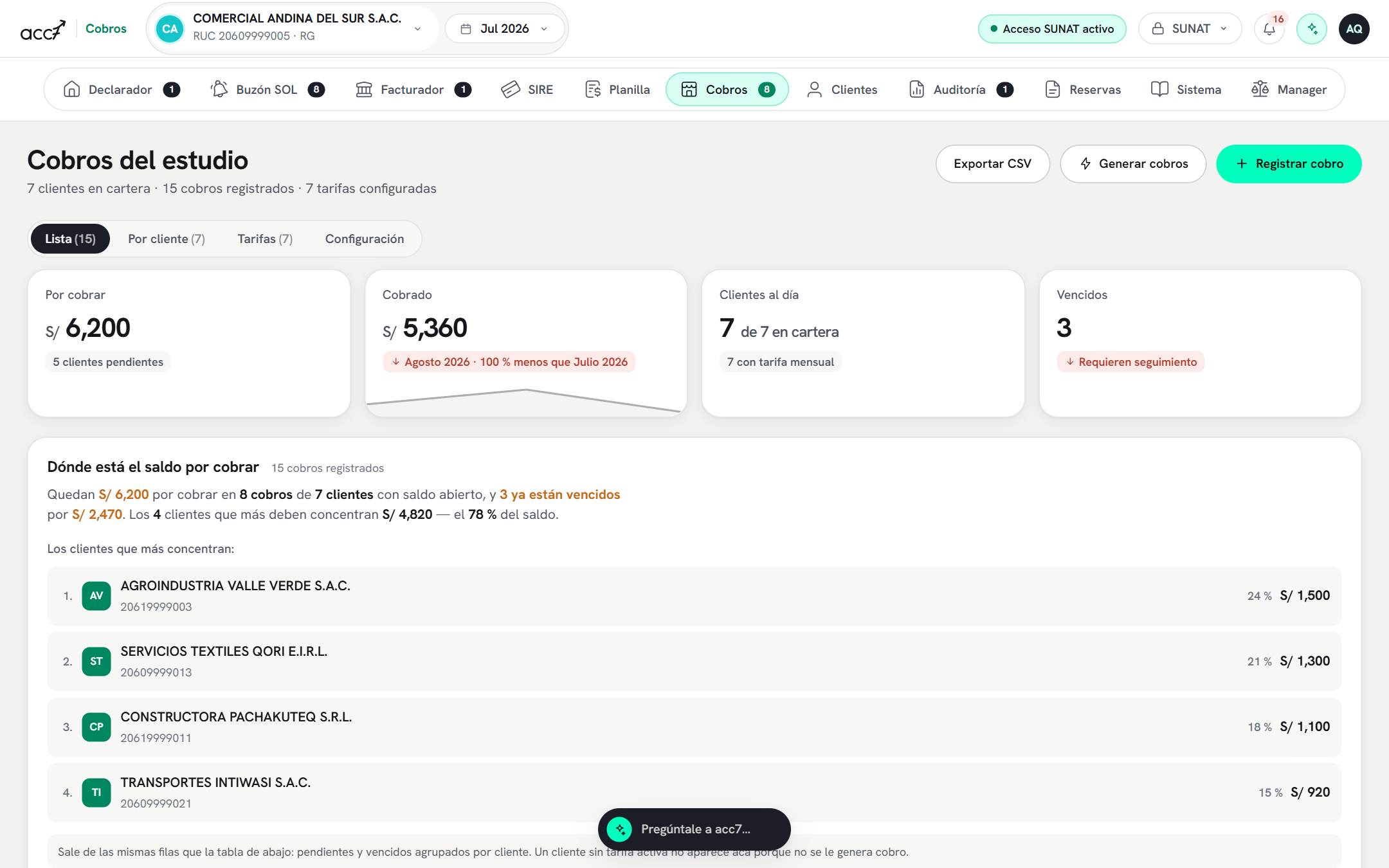This screenshot has height=868, width=1389.
Task: Open the Configuración tab
Action: coord(365,239)
